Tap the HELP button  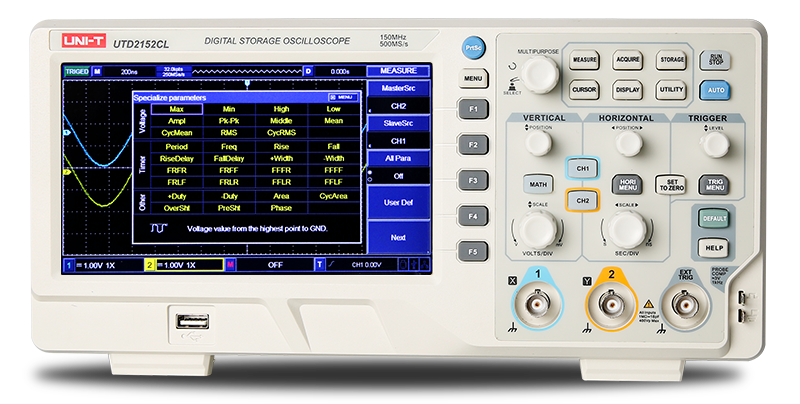(714, 248)
